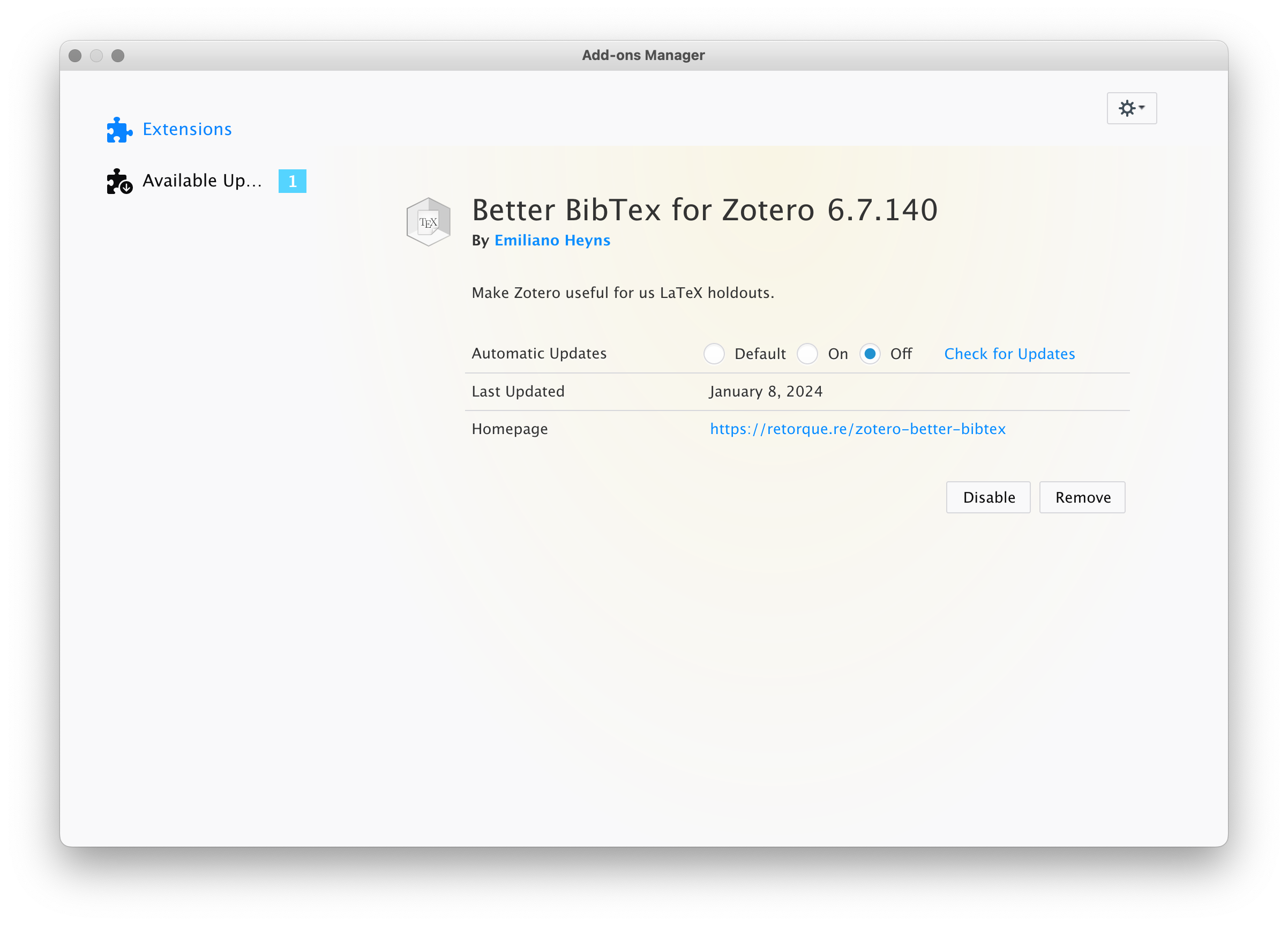Click the Better BibTex hexagon TeX icon
The image size is (1288, 926).
coord(428,221)
